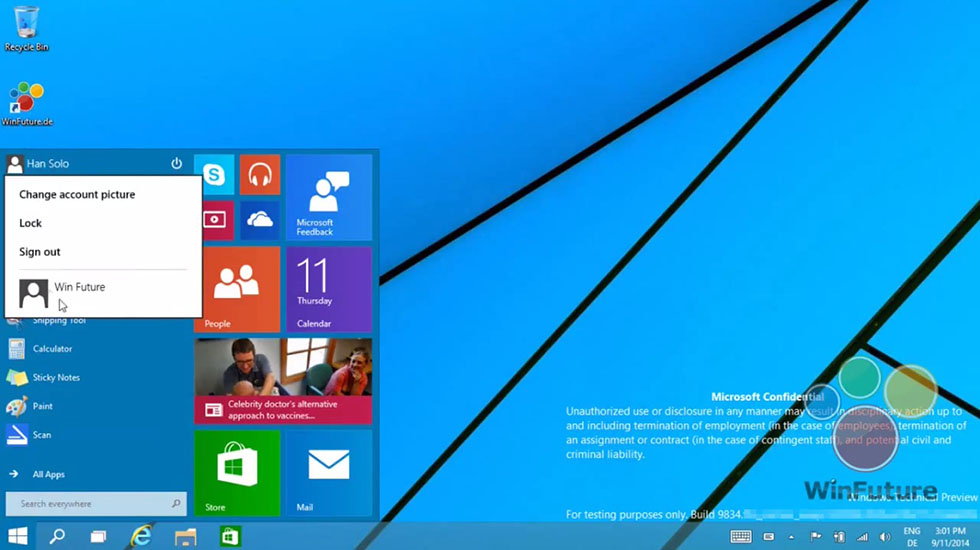Click the Microsoft Feedback tile

click(328, 197)
